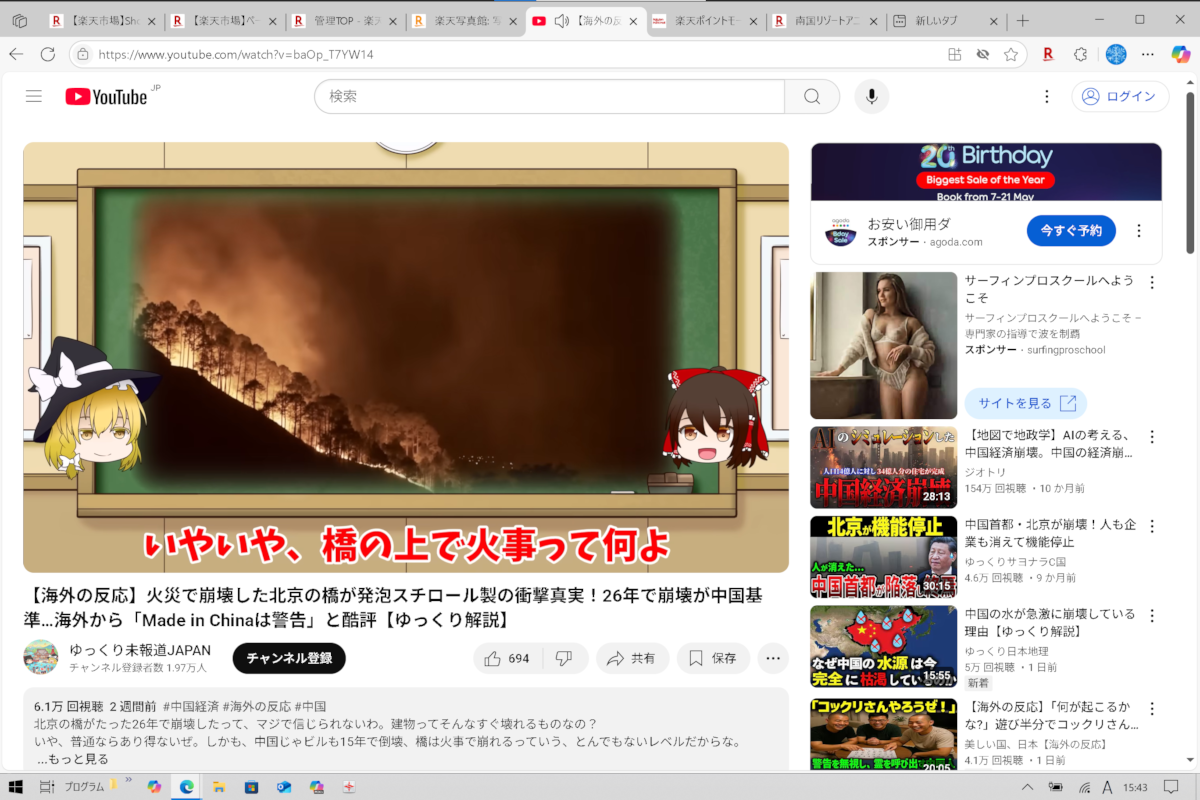Screen dimensions: 1200x800
Task: Subscribe with the チャンネル登録 button
Action: [x=289, y=658]
